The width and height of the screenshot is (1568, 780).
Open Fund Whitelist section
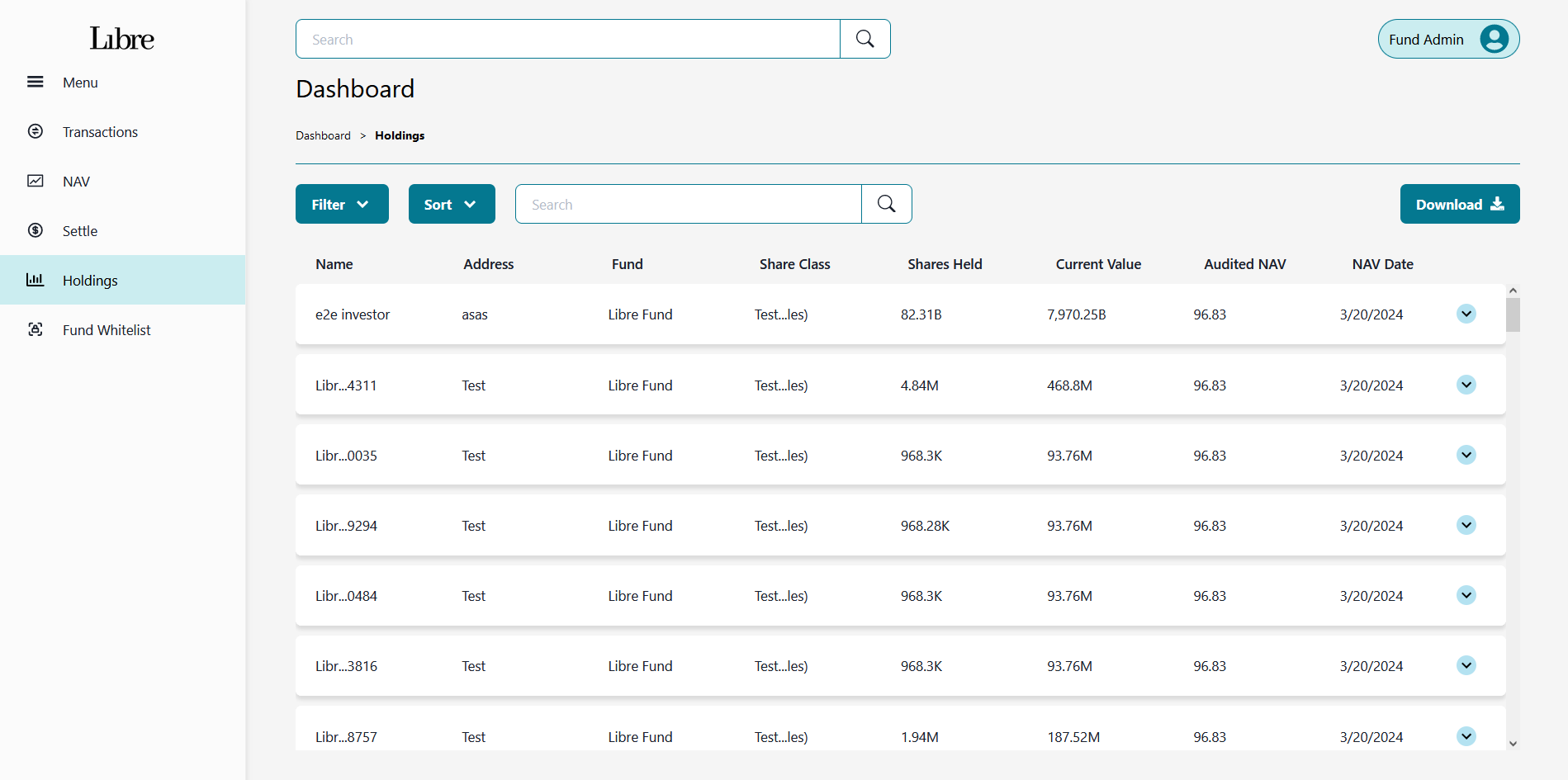[107, 330]
